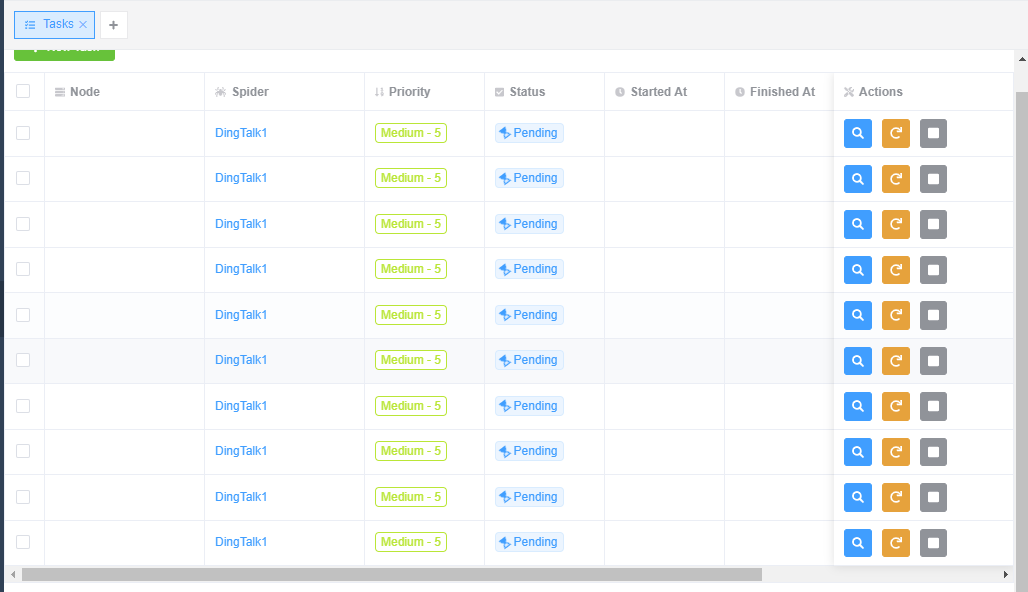
Task: Click the horizontal scrollbar left arrow
Action: (13, 575)
